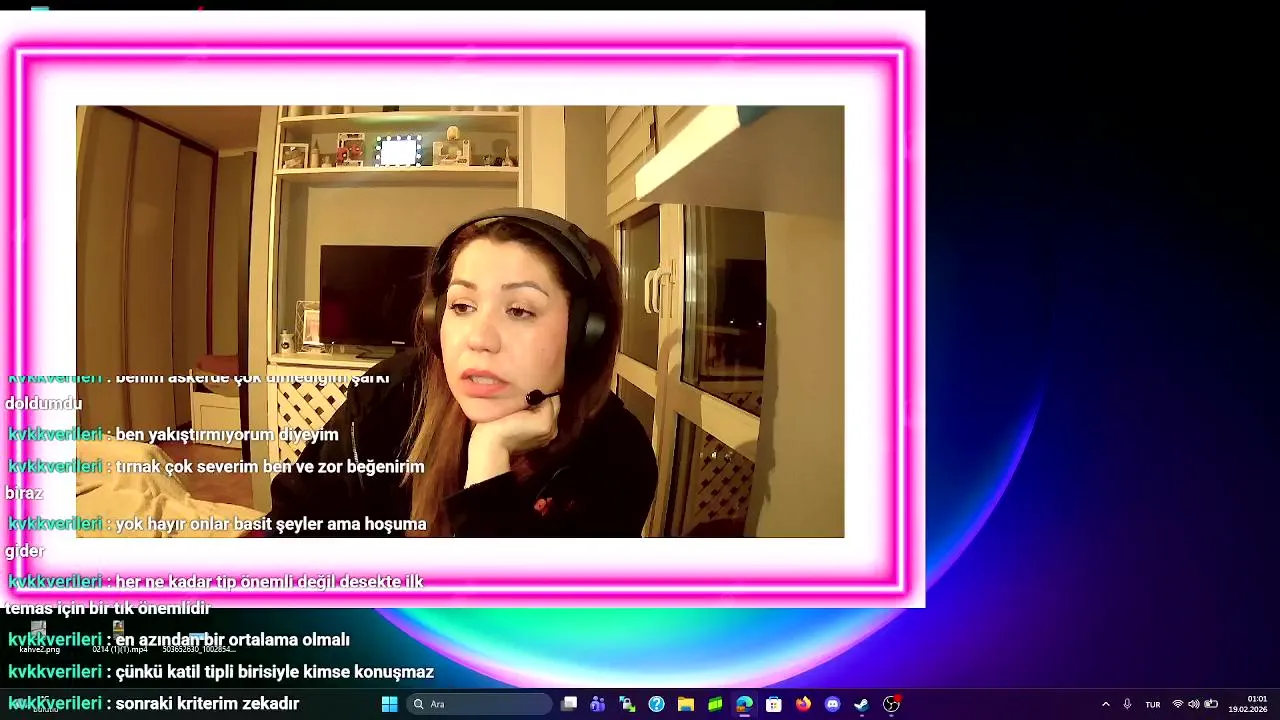The image size is (1280, 720).
Task: Open Wi-Fi network settings in tray
Action: [1177, 704]
